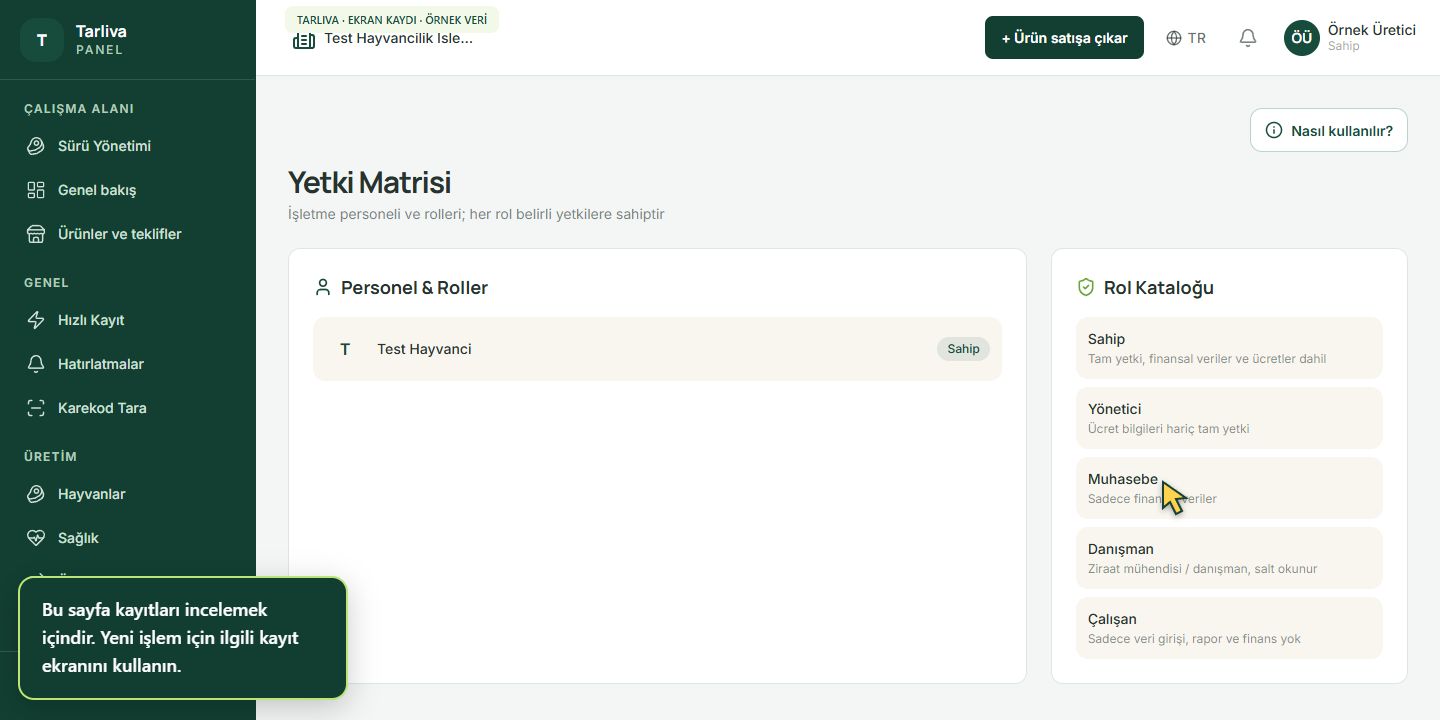Click the + Ürün satışa çıkar button

point(1064,38)
